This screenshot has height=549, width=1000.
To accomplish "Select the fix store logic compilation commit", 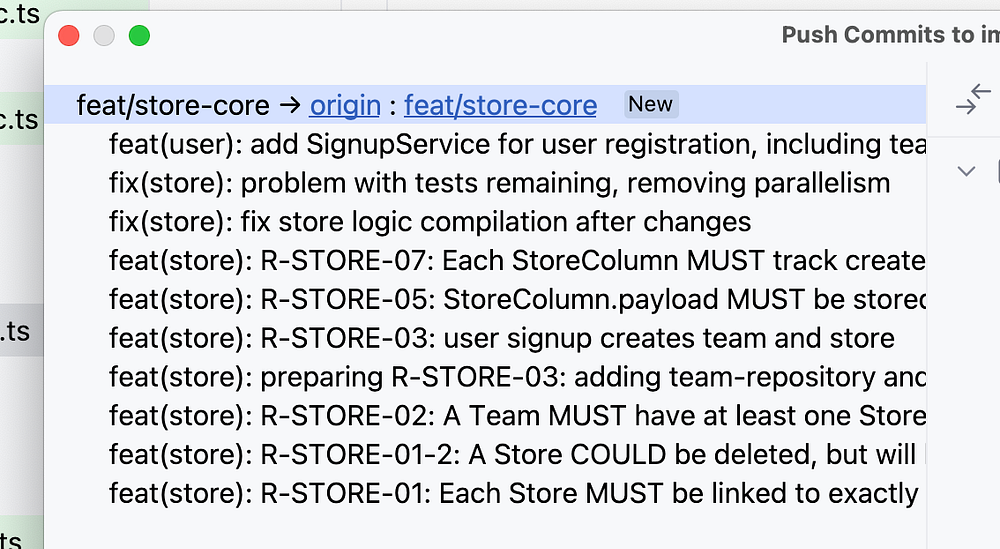I will click(430, 221).
